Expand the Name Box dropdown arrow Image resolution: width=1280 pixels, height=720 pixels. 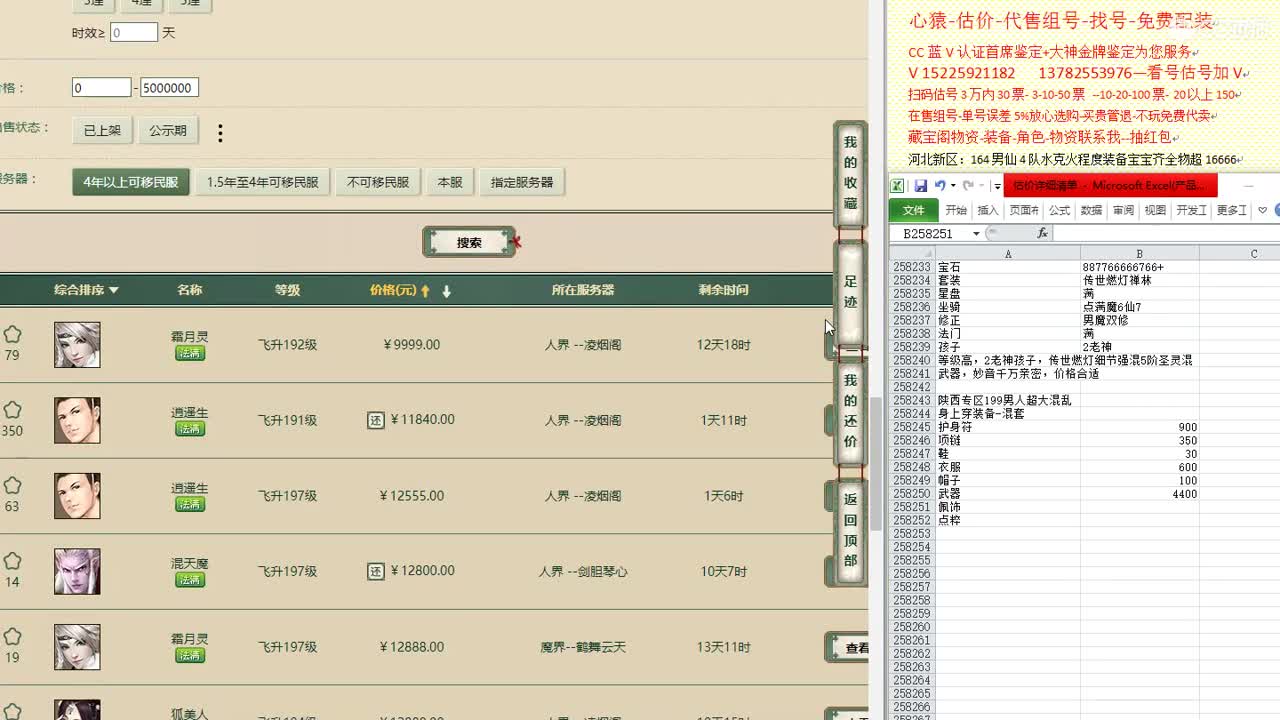976,233
